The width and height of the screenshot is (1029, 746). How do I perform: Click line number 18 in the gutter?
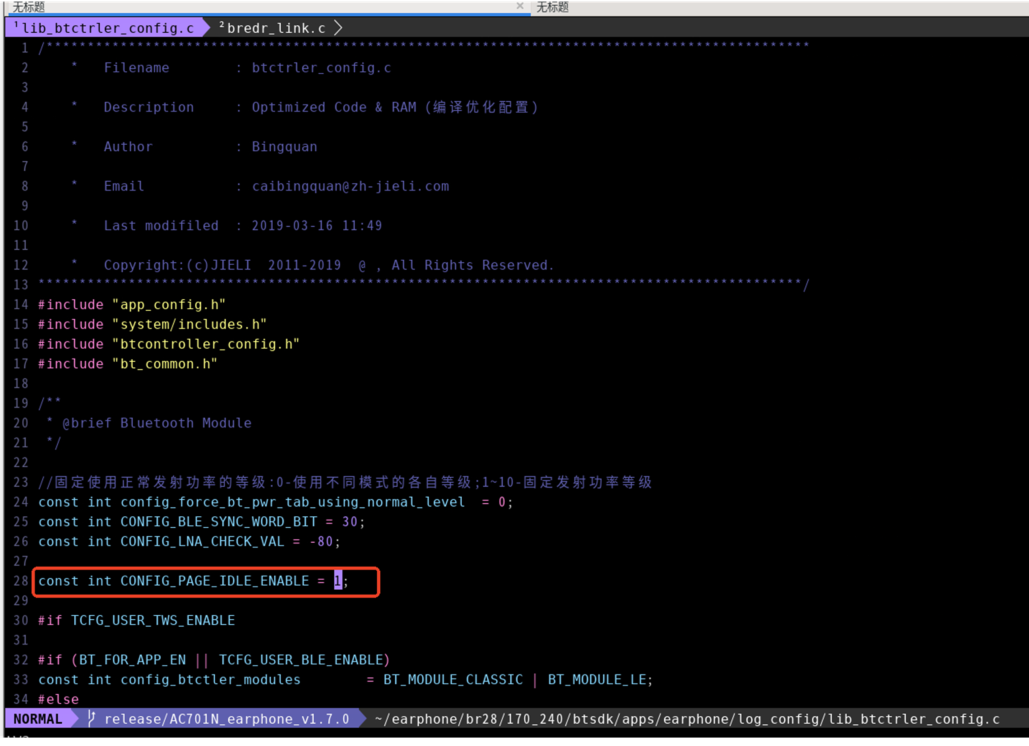point(21,383)
